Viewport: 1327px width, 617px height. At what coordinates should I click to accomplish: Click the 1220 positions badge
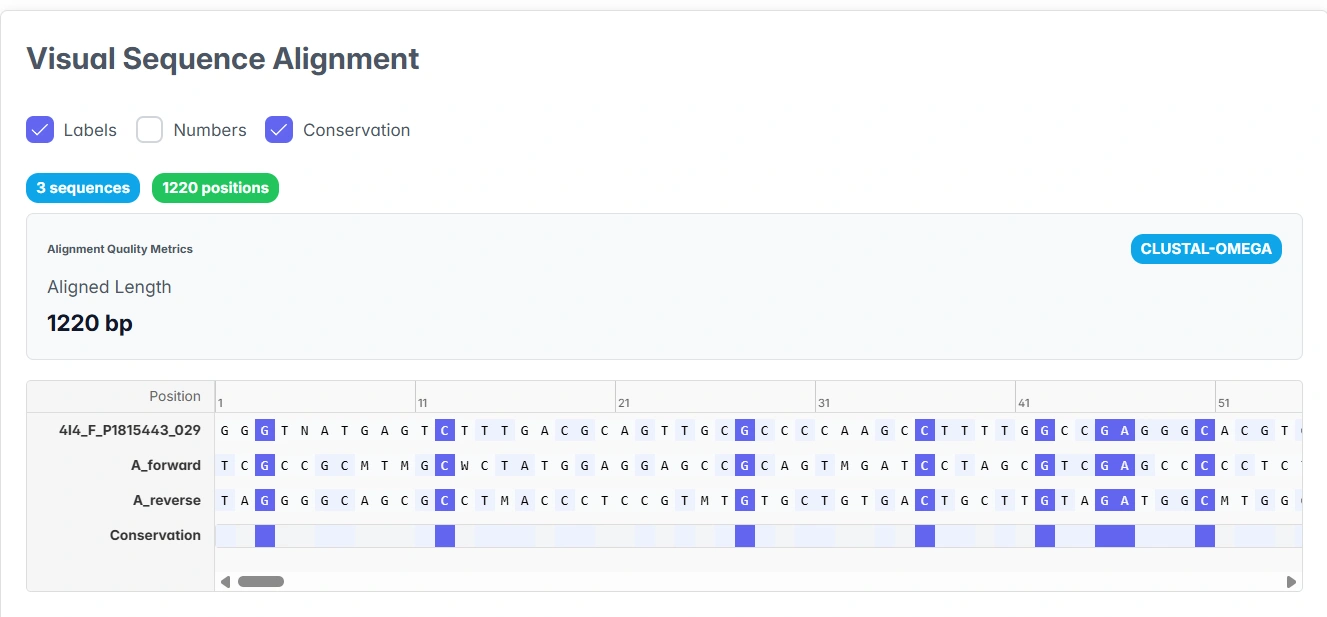[215, 188]
